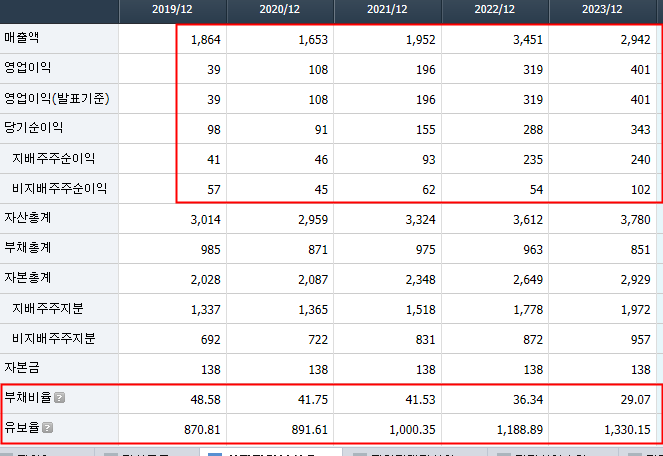This screenshot has height=456, width=663.
Task: Click the 유보율 row label
Action: pos(22,428)
